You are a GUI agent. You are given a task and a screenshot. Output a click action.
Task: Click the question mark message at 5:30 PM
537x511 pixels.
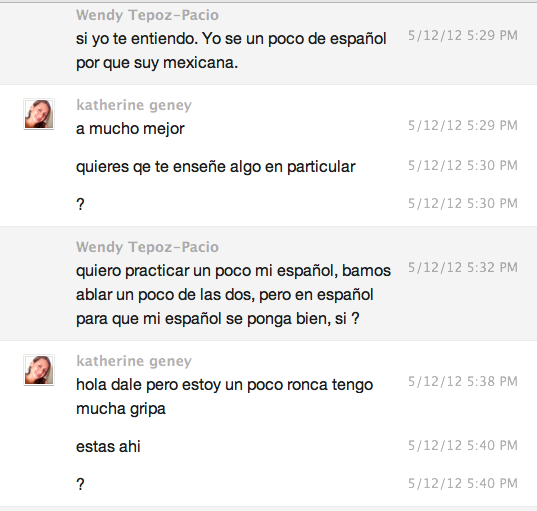80,204
